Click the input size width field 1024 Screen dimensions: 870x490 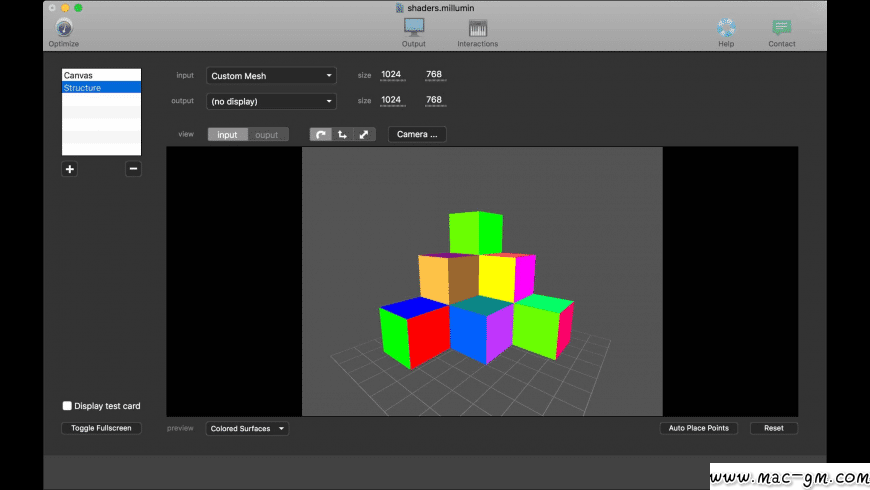[392, 75]
